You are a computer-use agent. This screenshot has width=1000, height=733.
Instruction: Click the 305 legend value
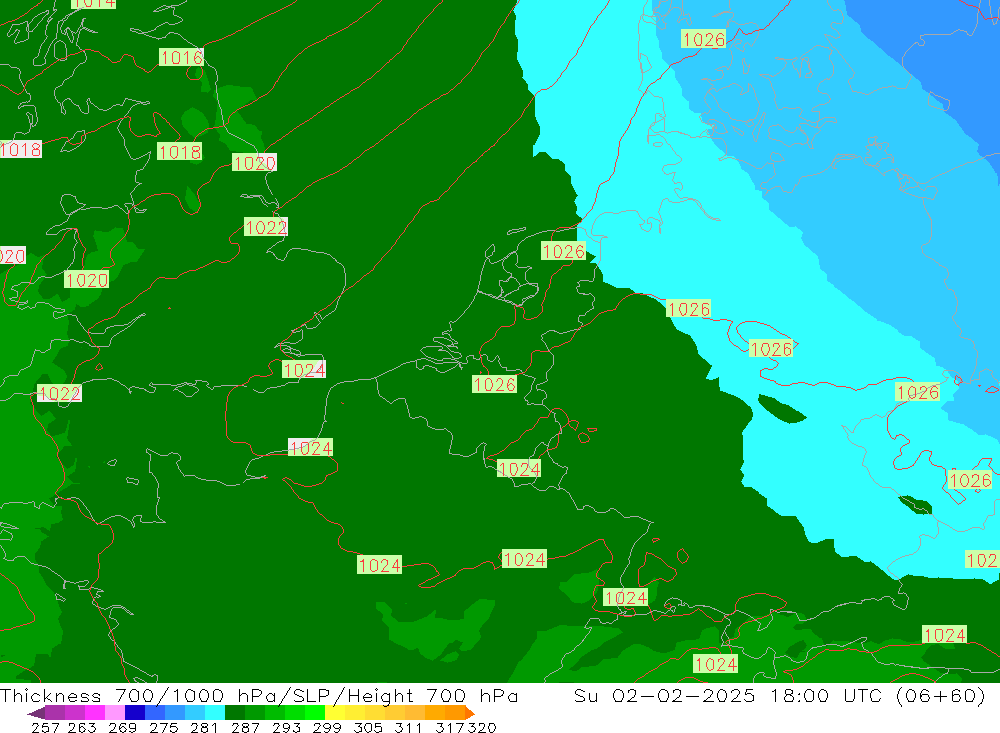pos(368,727)
